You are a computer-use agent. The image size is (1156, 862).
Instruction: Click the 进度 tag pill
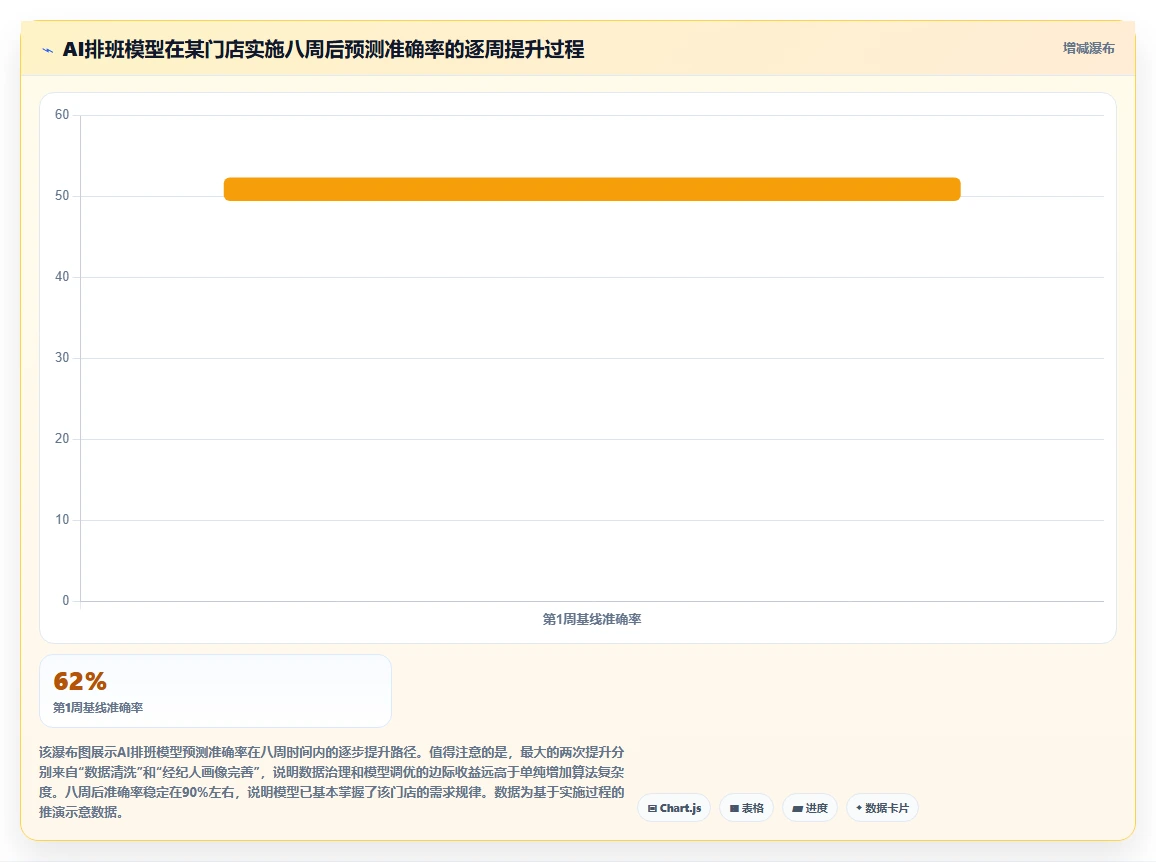pyautogui.click(x=809, y=808)
